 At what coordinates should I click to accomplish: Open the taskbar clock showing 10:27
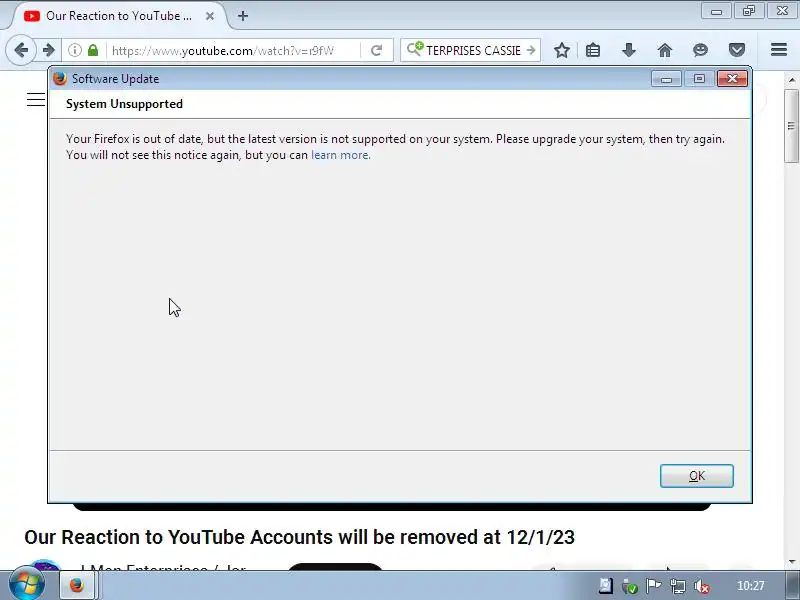tap(751, 586)
